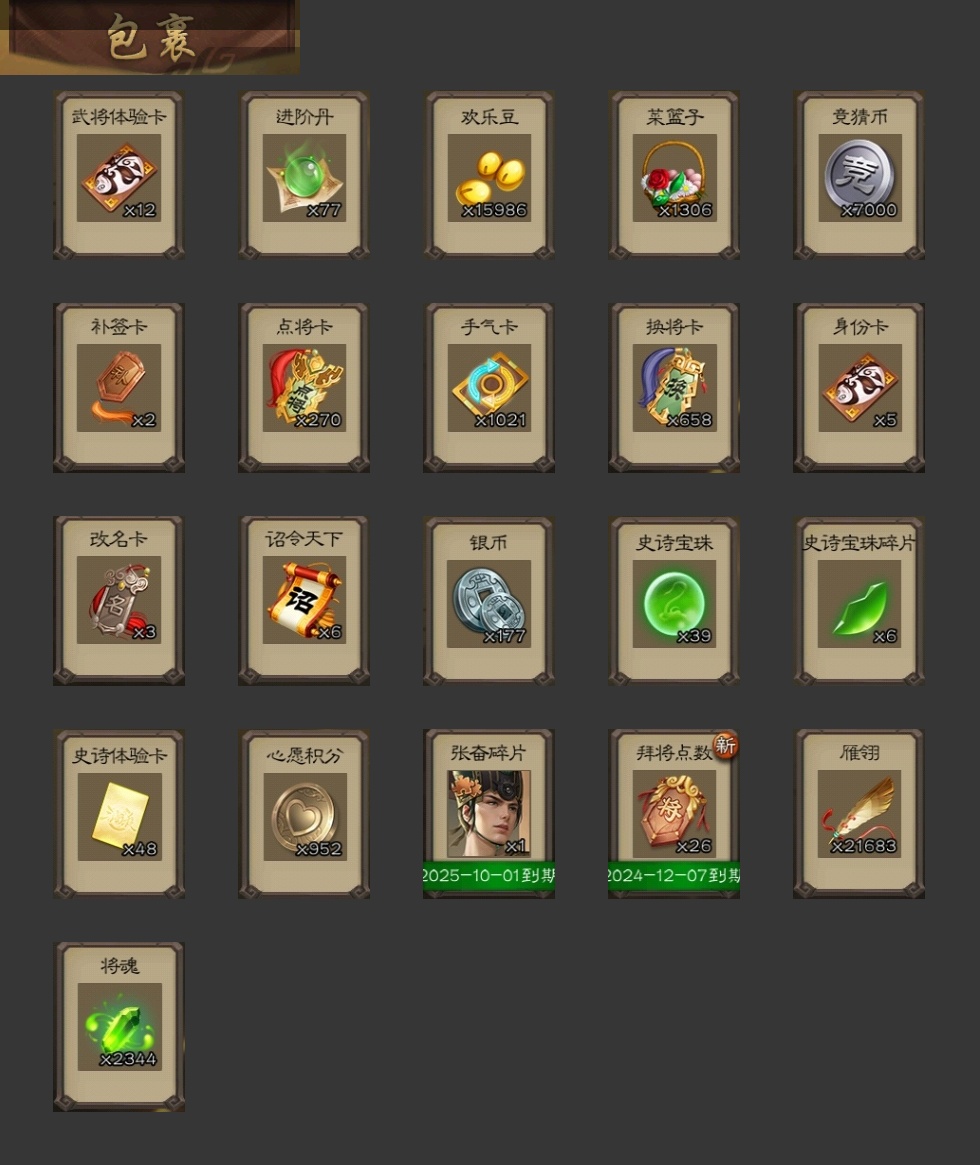
Task: Select the 改名卡 rename card
Action: point(119,600)
